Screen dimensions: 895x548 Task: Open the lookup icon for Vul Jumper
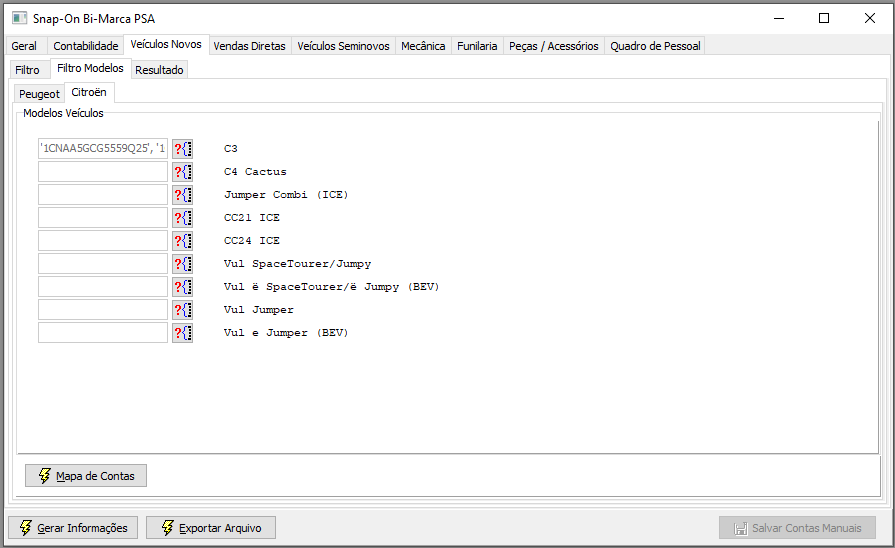pos(183,310)
